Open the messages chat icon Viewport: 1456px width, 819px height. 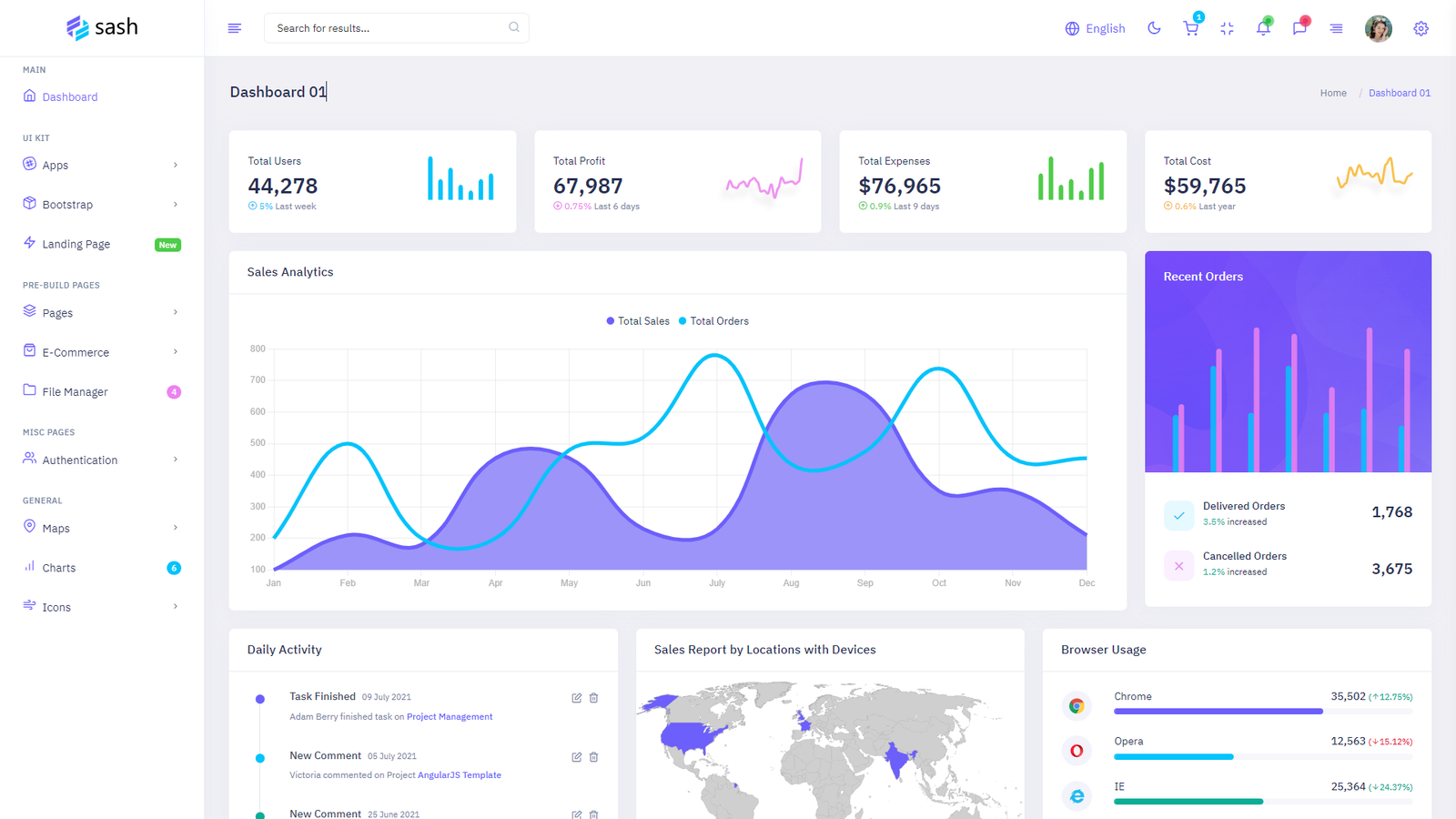pos(1299,28)
